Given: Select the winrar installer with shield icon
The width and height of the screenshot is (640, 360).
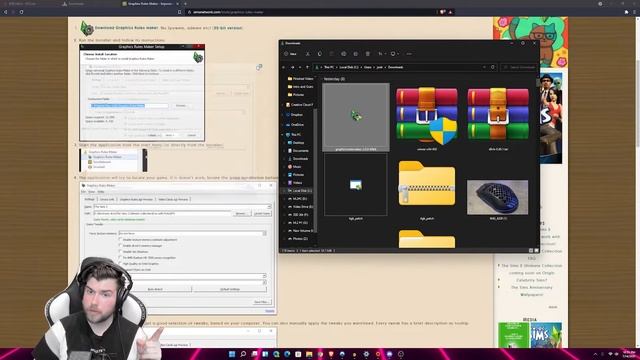Looking at the screenshot, I should pyautogui.click(x=427, y=118).
